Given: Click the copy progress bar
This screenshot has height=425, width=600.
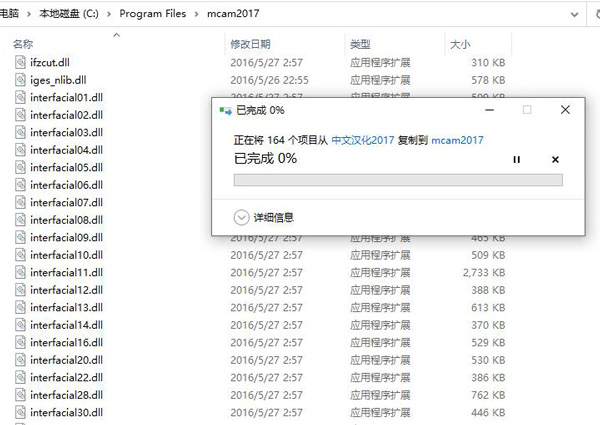Looking at the screenshot, I should coord(398,180).
